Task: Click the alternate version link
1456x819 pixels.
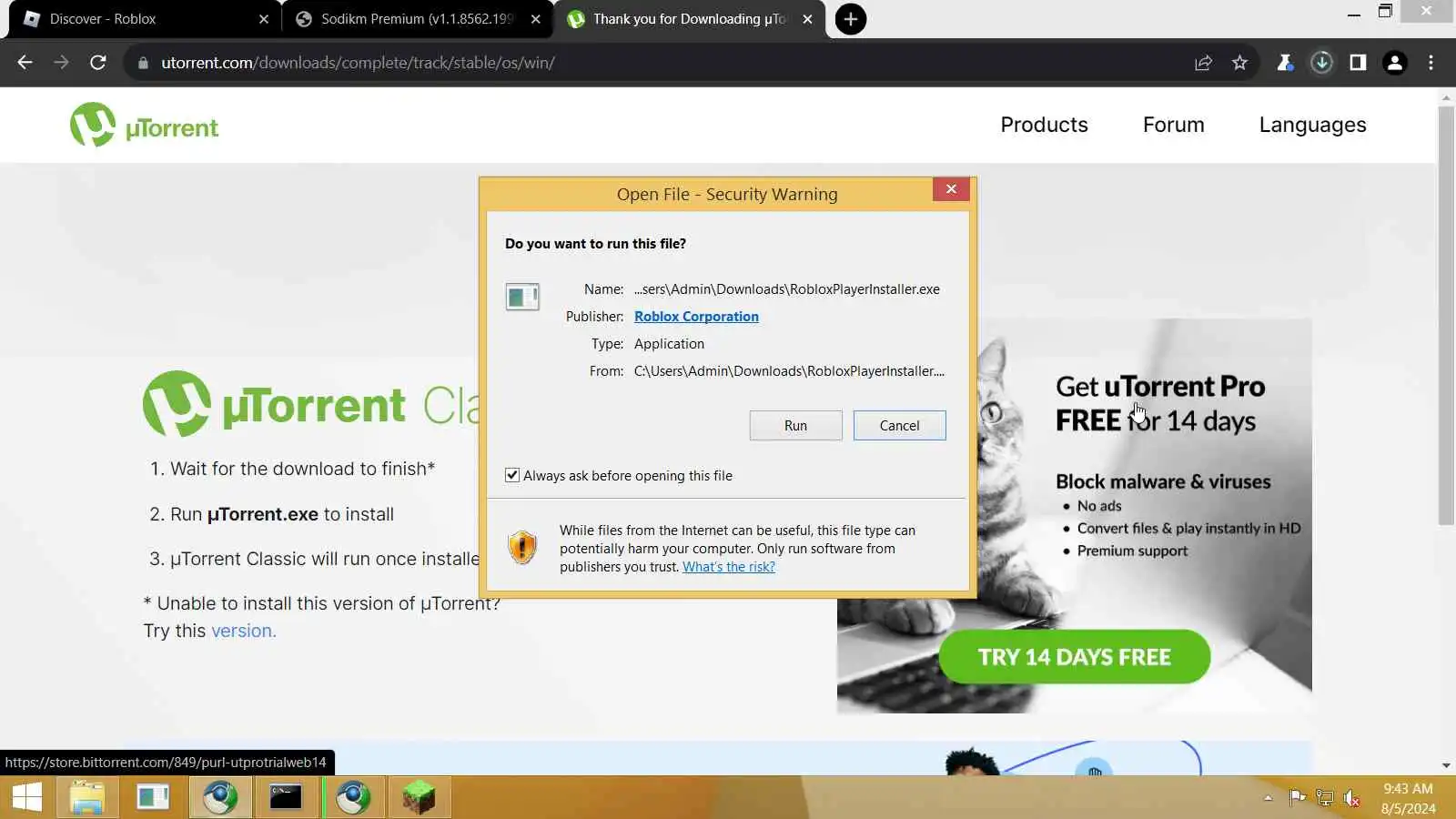Action: tap(243, 631)
